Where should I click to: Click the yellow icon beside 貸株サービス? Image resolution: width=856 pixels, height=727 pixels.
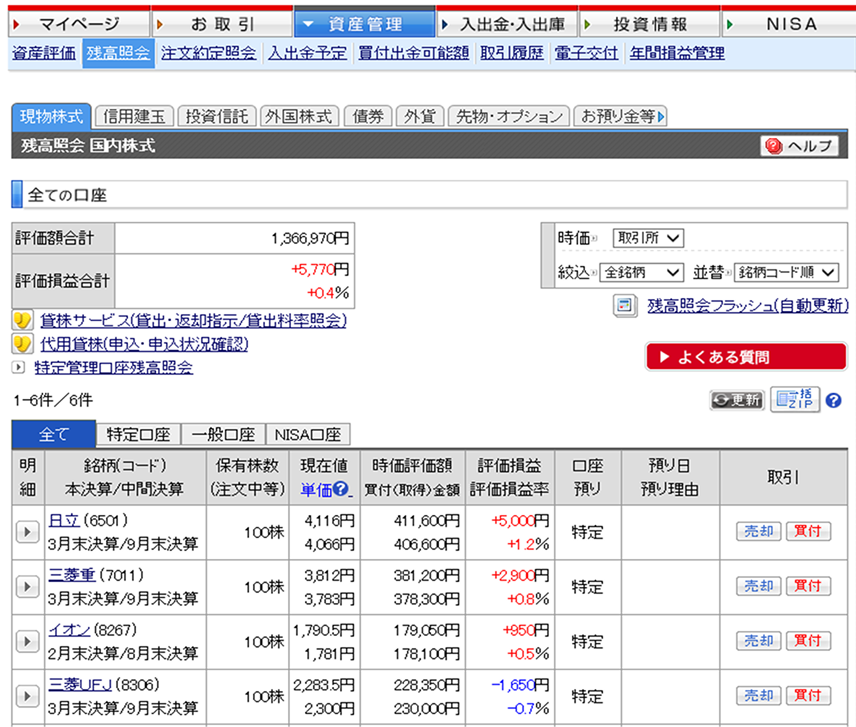point(22,321)
